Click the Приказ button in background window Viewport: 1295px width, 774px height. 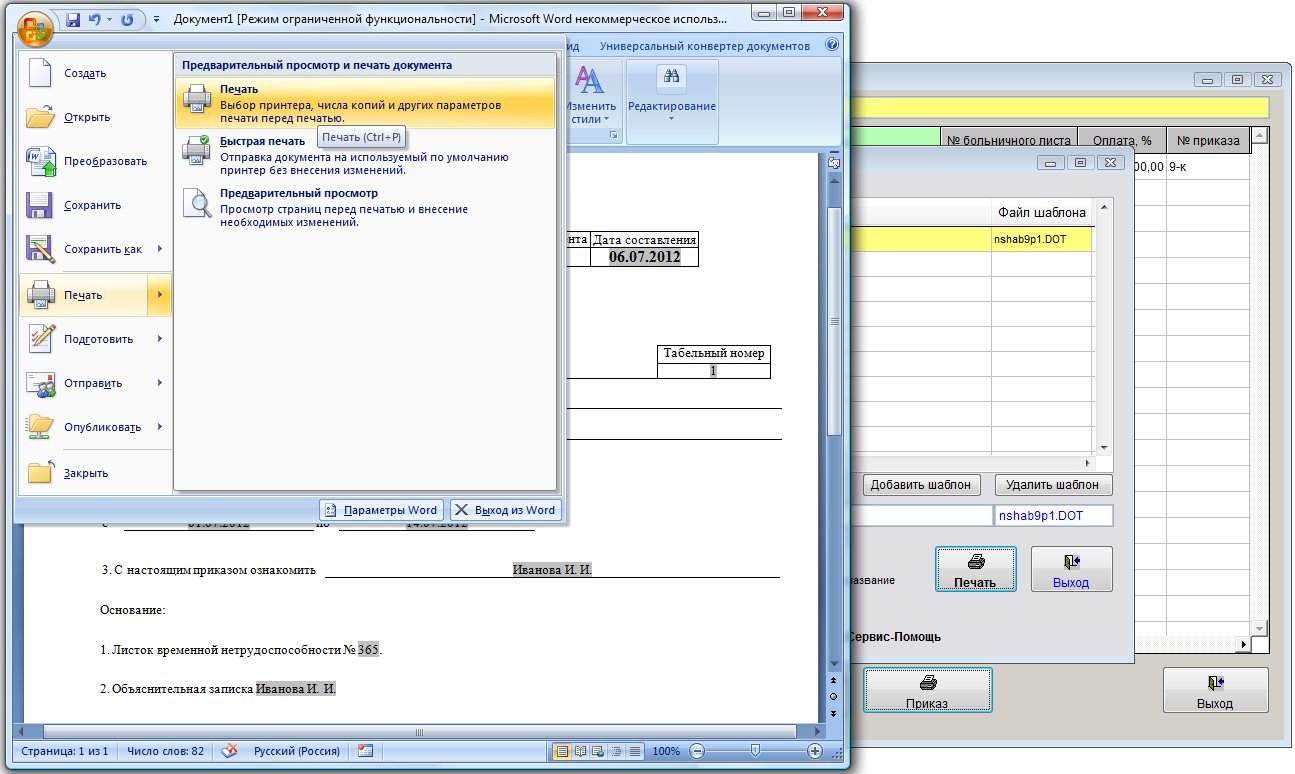(927, 690)
